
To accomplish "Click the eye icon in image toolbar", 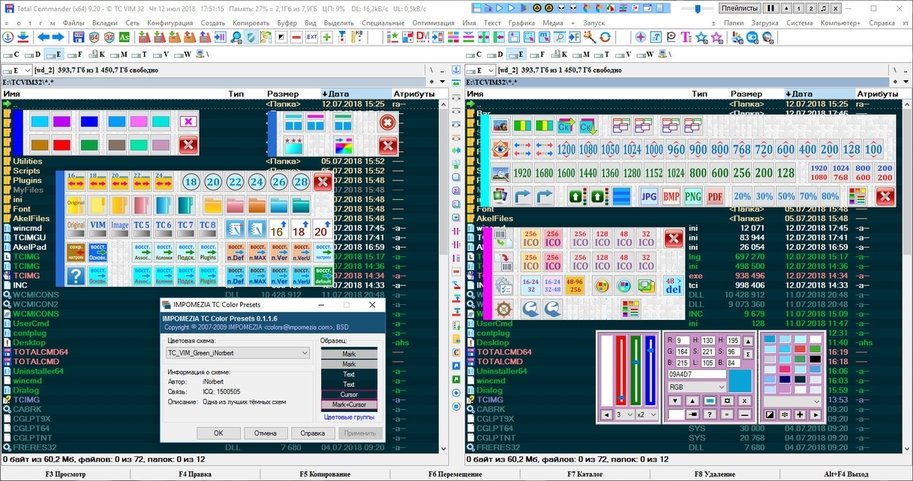I will pyautogui.click(x=500, y=150).
